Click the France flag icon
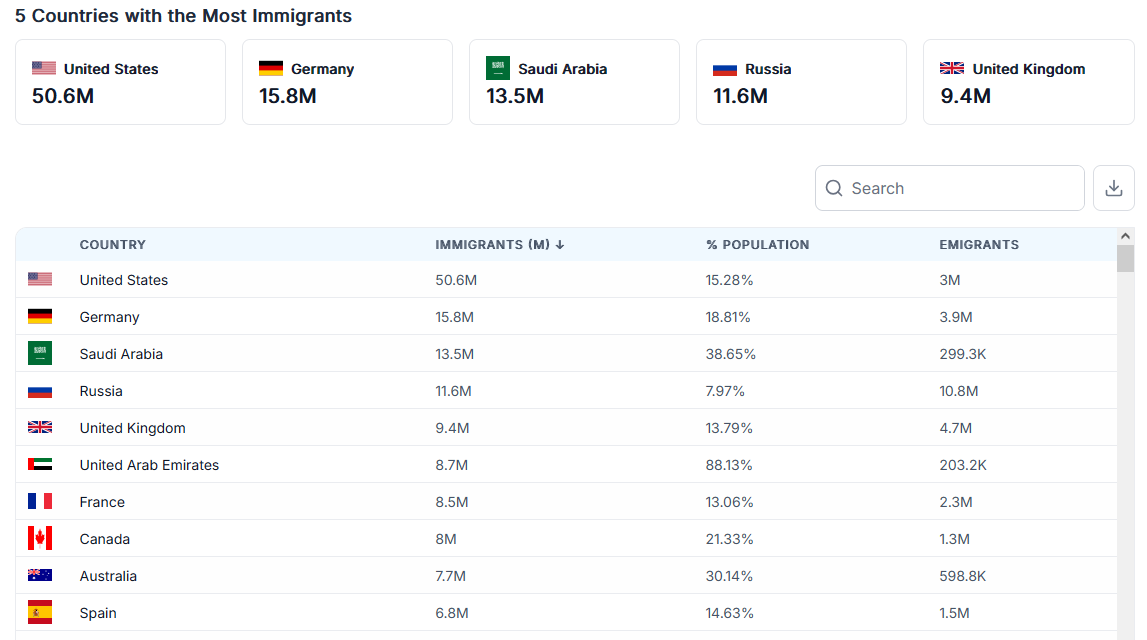The image size is (1147, 640). pyautogui.click(x=40, y=501)
